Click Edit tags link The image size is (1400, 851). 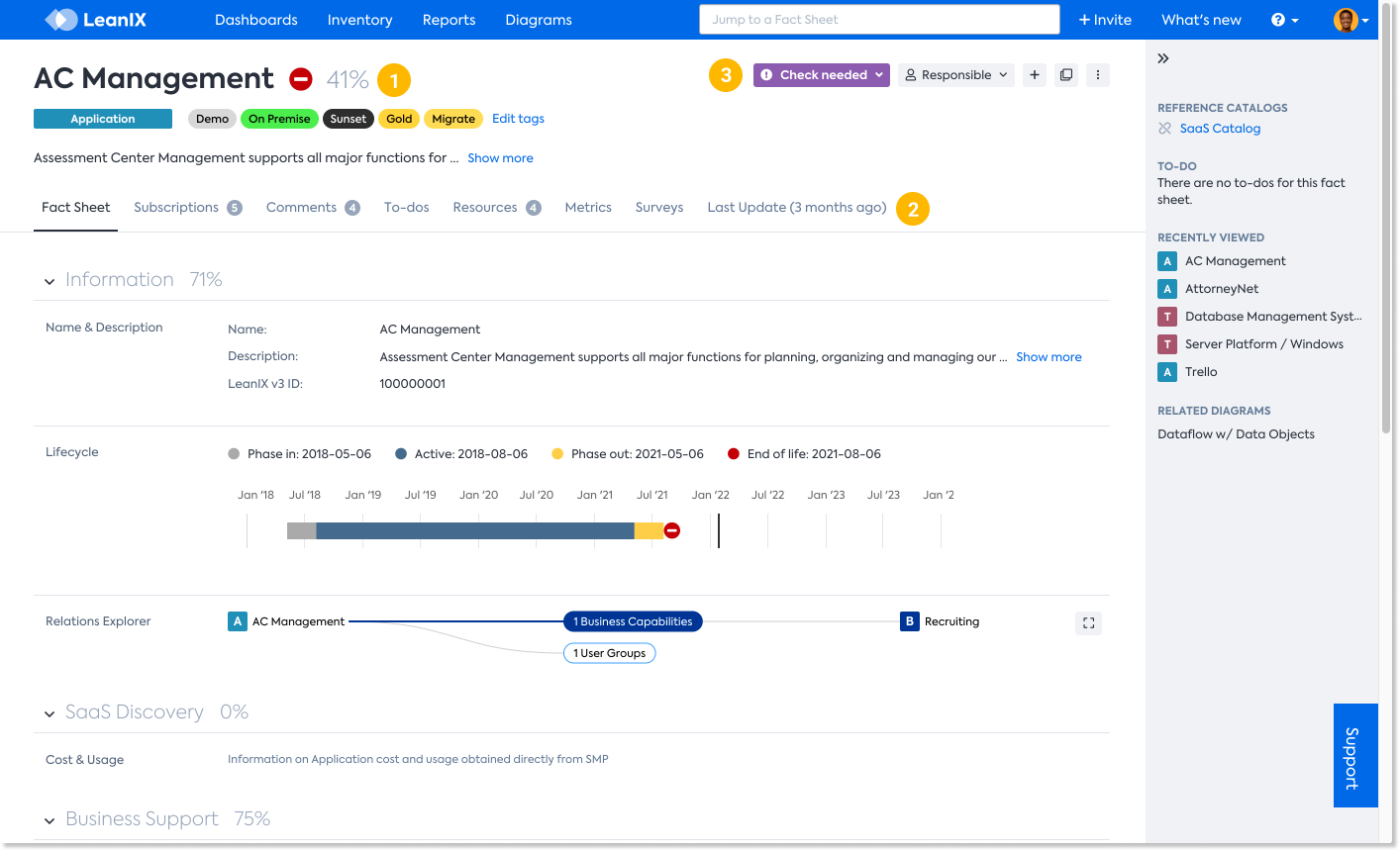click(518, 119)
